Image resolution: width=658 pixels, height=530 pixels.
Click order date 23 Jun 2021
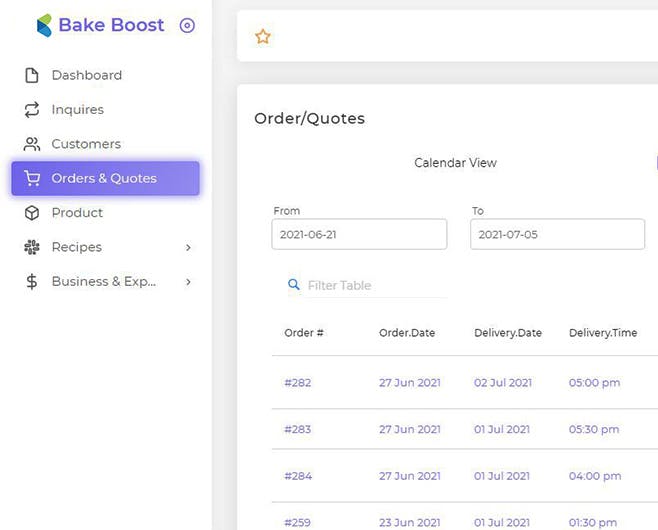410,522
